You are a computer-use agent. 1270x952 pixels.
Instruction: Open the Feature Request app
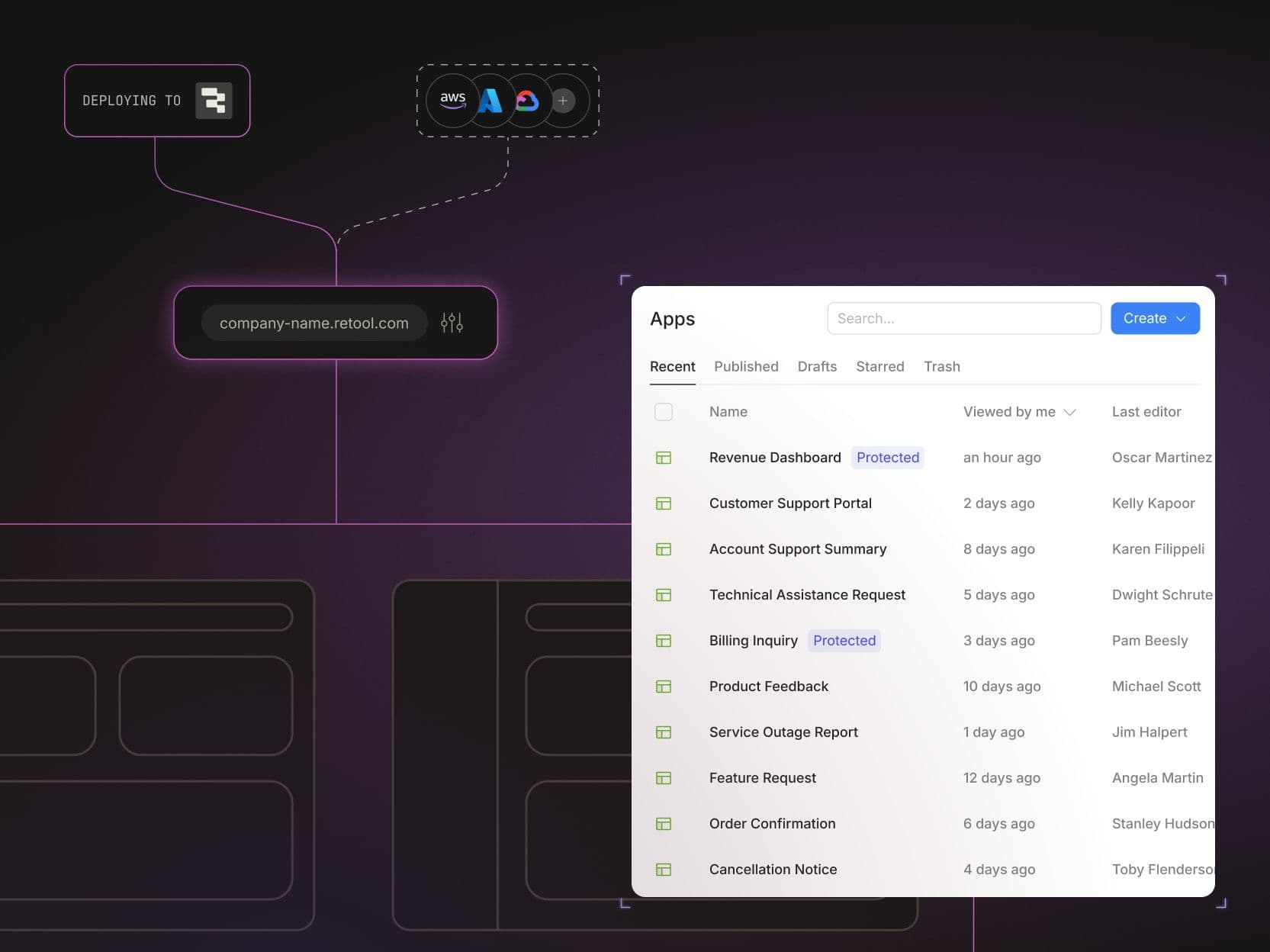(763, 778)
